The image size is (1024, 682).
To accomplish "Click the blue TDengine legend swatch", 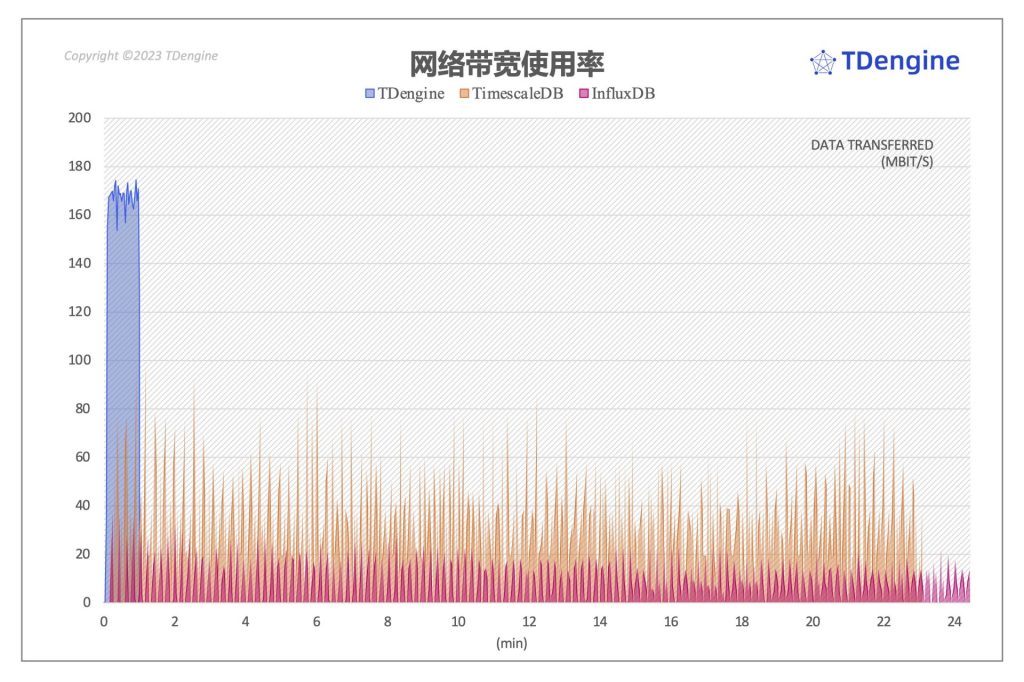I will 370,93.
